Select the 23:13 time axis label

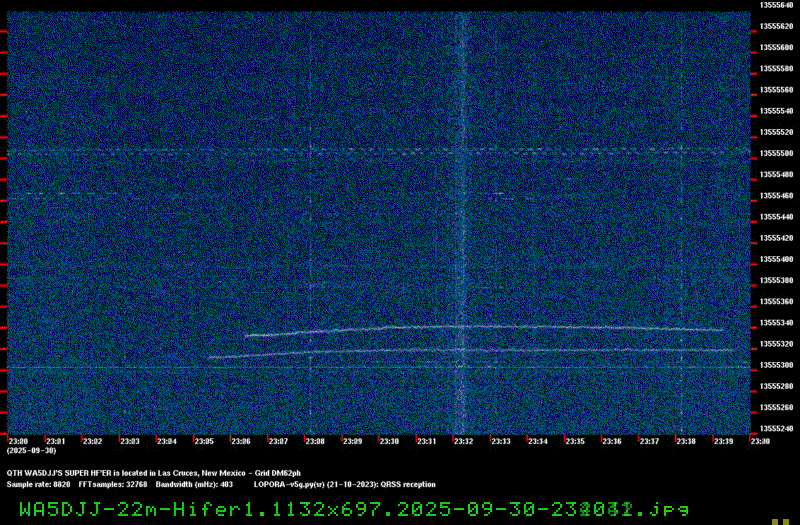point(501,441)
